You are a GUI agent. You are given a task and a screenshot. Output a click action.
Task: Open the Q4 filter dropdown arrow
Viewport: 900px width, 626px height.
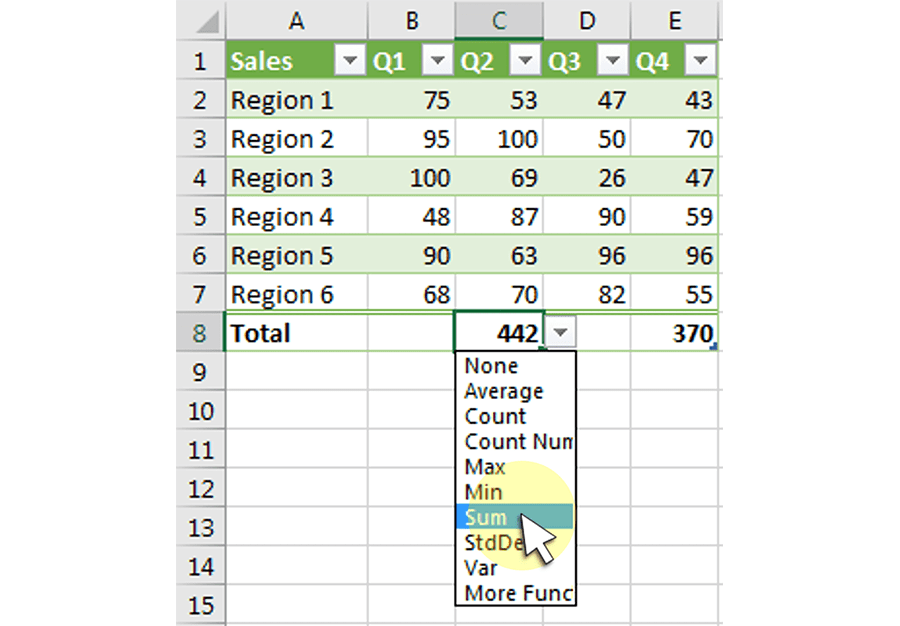[x=700, y=60]
